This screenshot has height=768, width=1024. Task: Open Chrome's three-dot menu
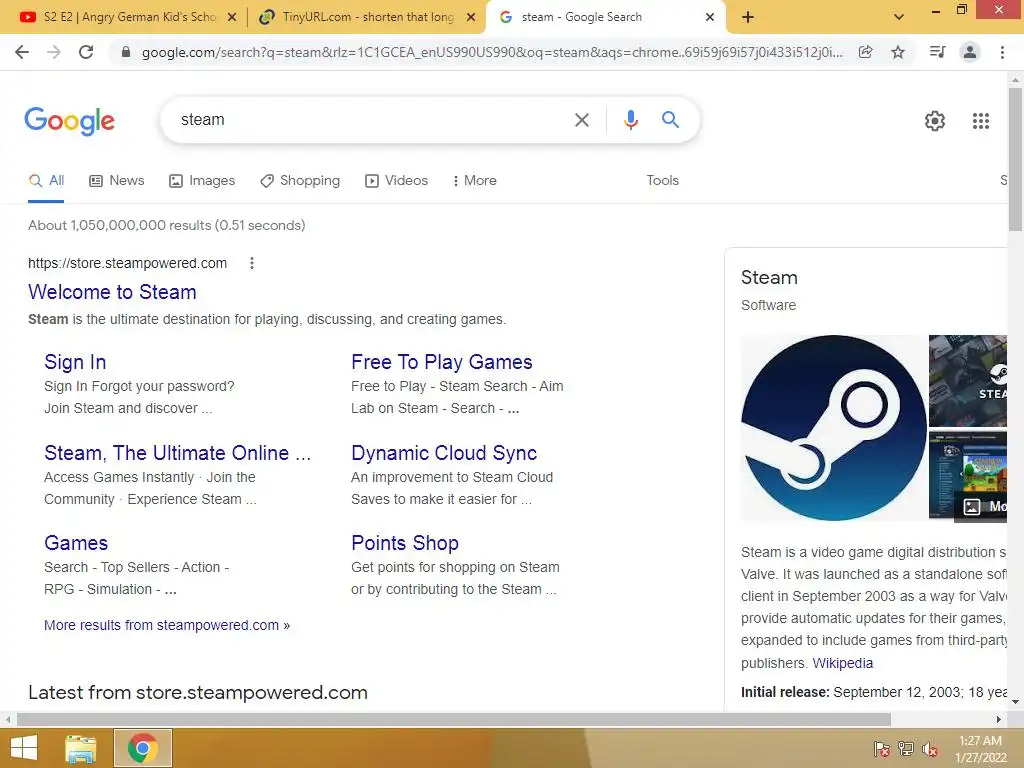click(x=1002, y=52)
